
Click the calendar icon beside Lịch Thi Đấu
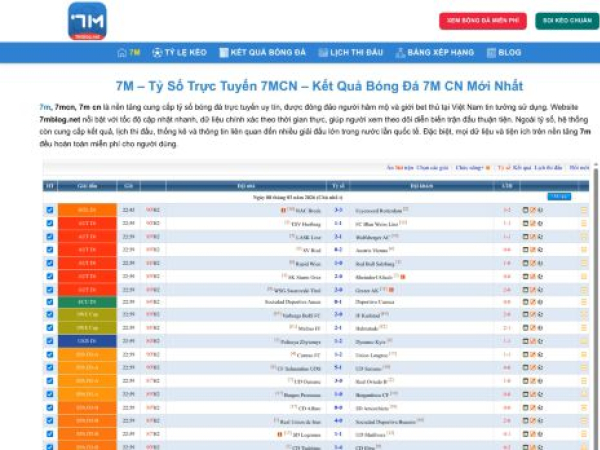point(323,53)
